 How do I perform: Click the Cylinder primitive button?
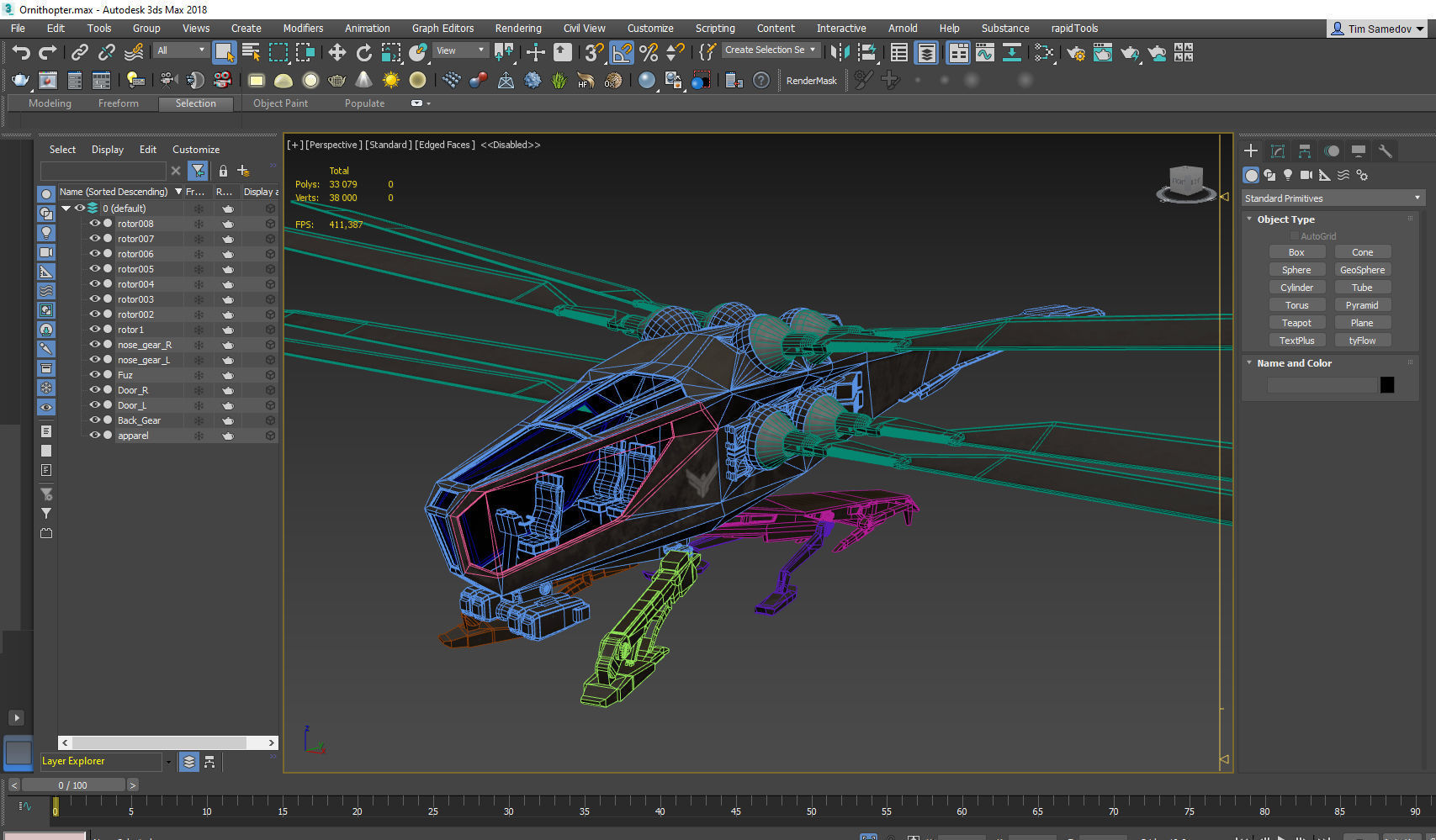click(x=1296, y=288)
